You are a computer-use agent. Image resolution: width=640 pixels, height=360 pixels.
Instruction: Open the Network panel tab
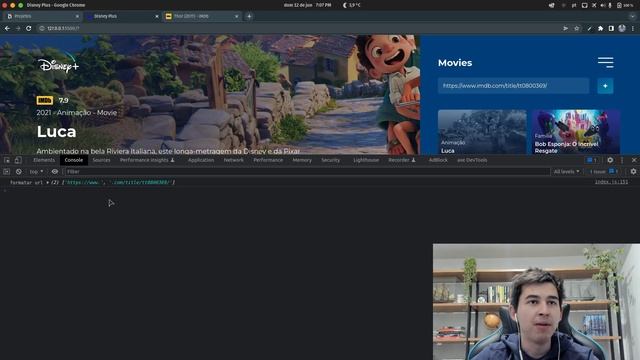[x=233, y=160]
